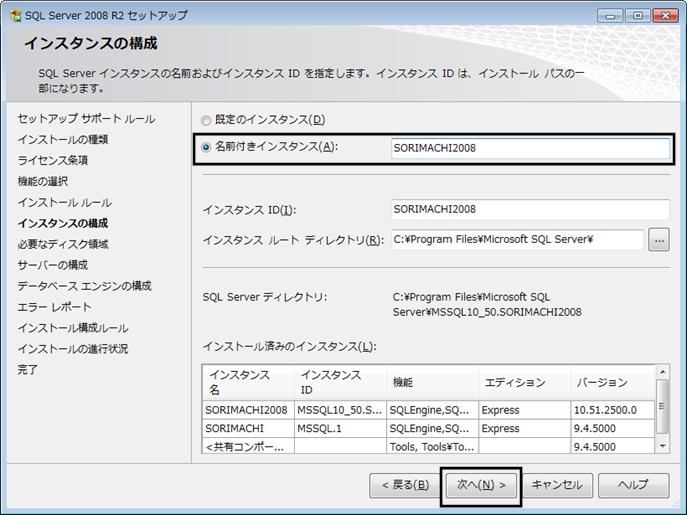Screen dimensions: 687x515
Task: Click the 機能 column header
Action: (x=432, y=383)
